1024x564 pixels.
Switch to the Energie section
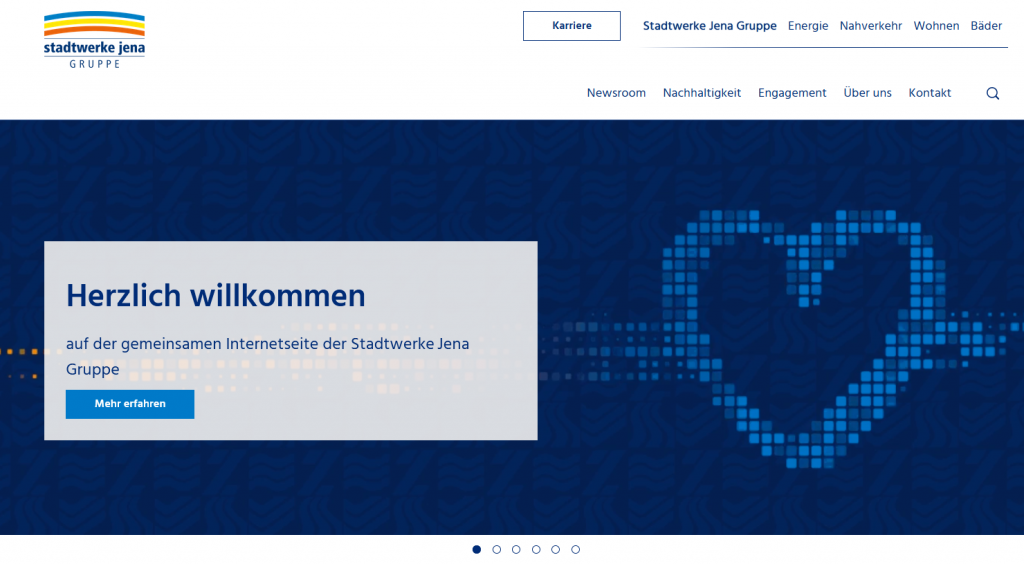click(x=808, y=26)
